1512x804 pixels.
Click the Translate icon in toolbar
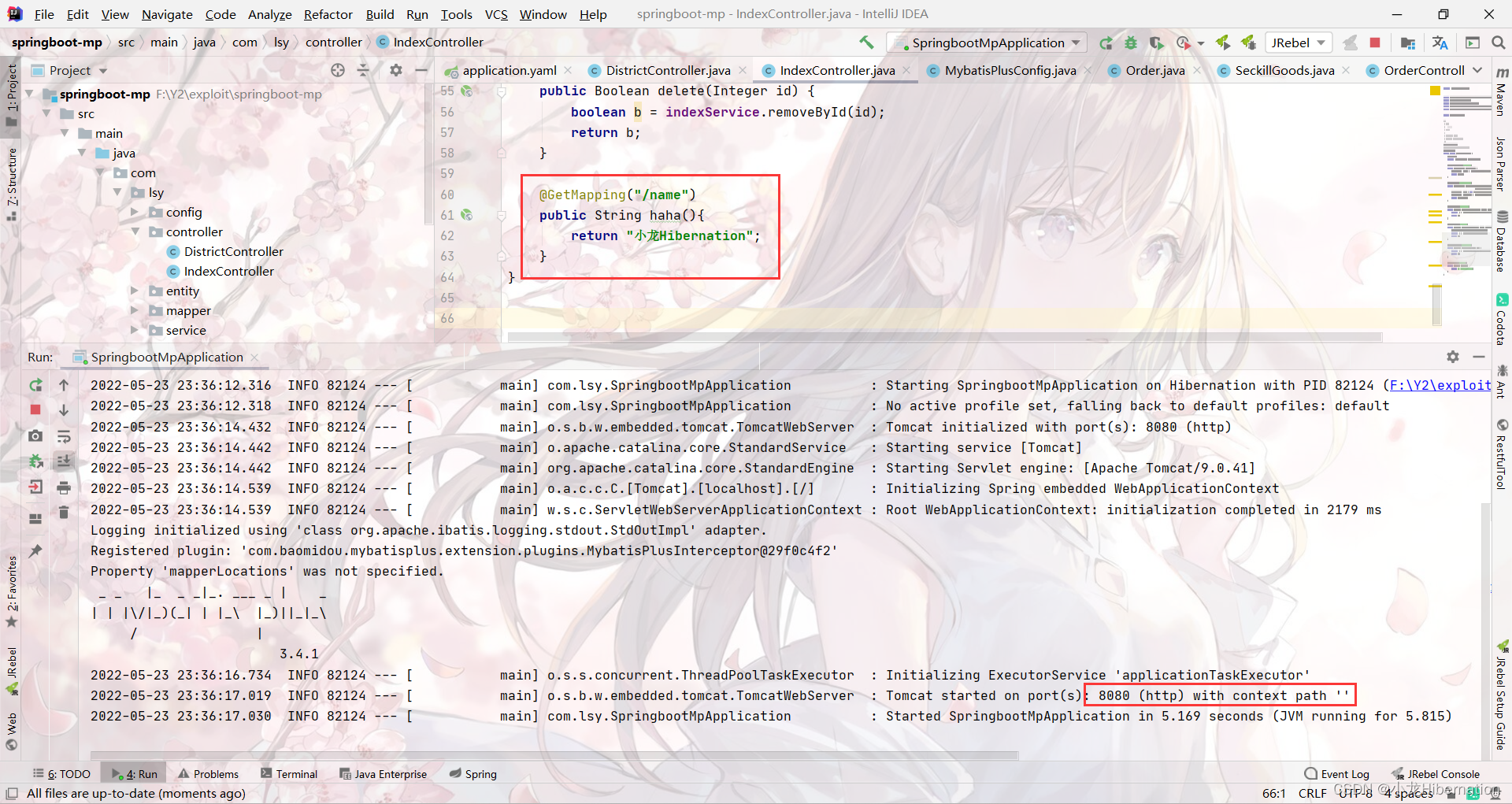pyautogui.click(x=1440, y=43)
